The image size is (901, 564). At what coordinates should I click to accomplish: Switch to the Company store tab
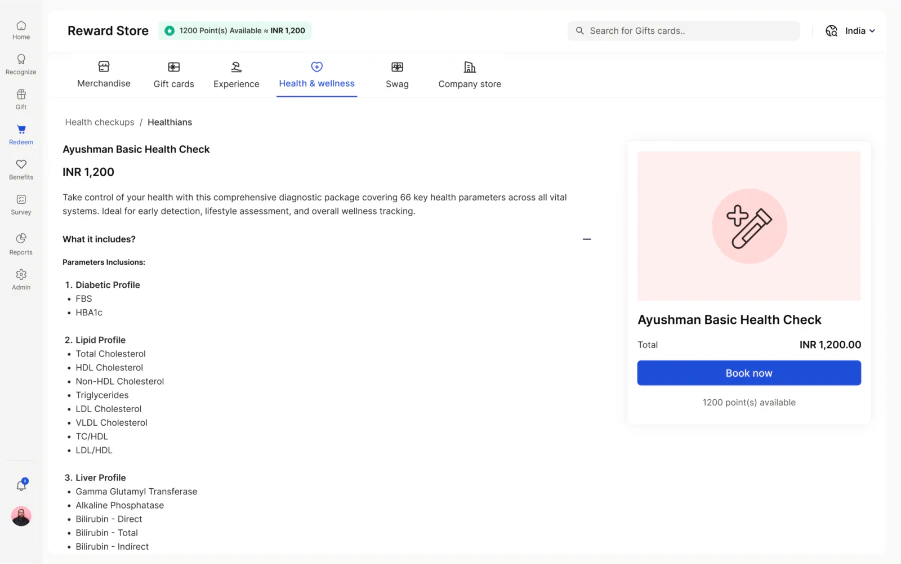pyautogui.click(x=469, y=75)
